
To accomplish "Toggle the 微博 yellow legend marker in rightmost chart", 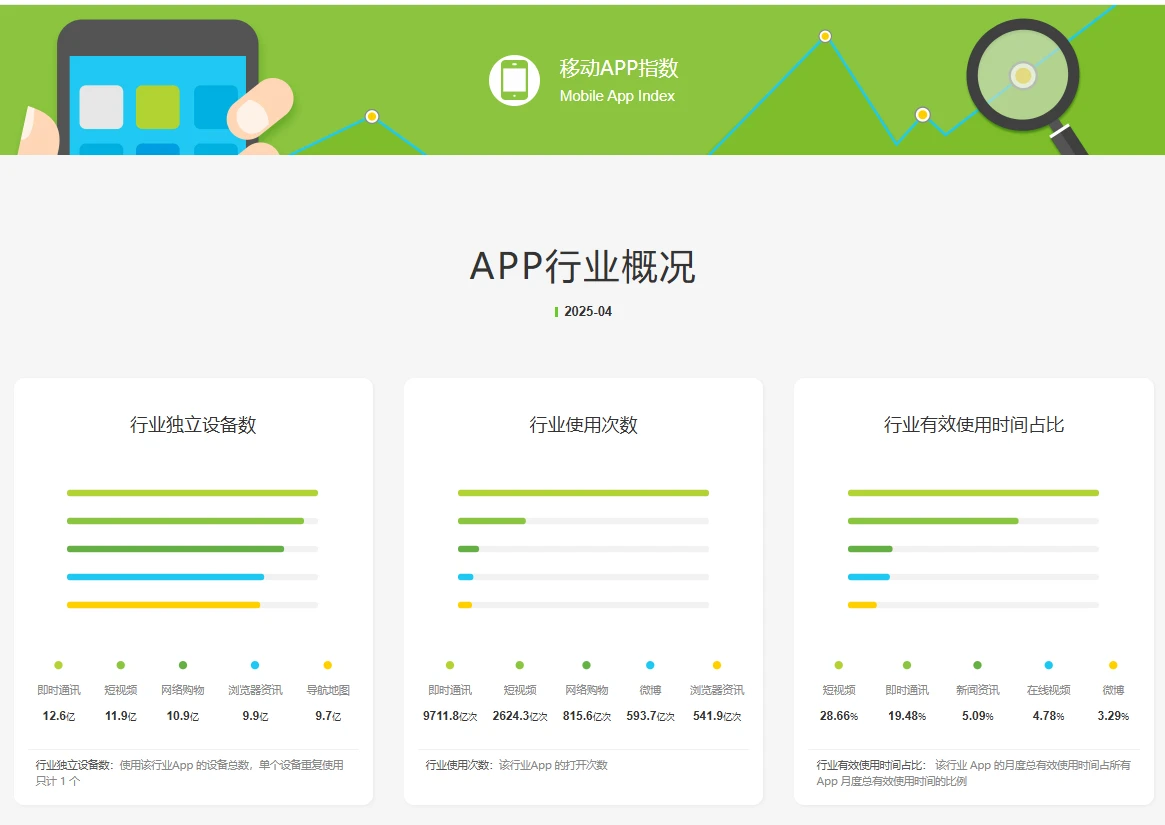I will 1112,665.
